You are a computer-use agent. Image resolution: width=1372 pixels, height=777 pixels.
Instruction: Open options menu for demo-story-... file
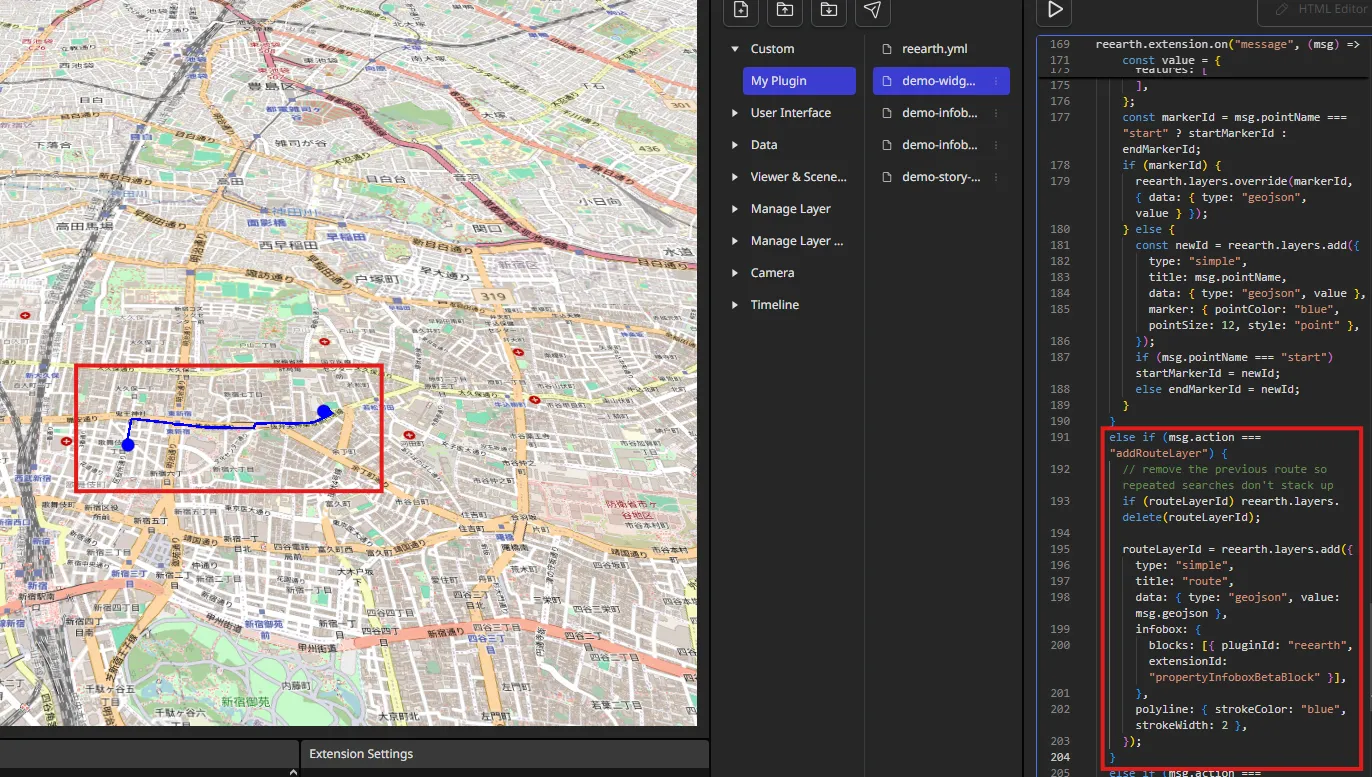click(x=996, y=177)
